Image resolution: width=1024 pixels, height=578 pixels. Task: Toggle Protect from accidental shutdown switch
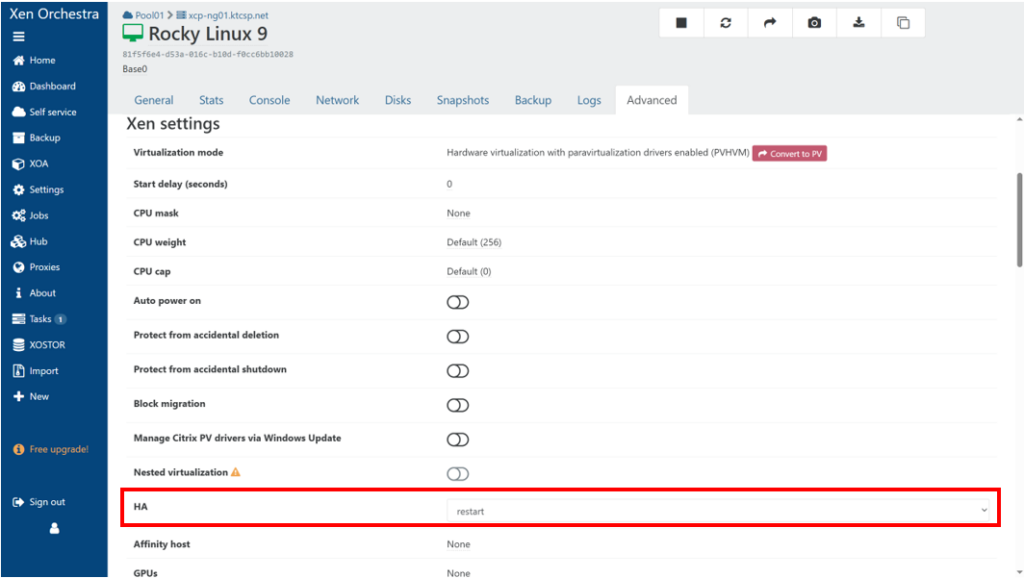coord(457,371)
